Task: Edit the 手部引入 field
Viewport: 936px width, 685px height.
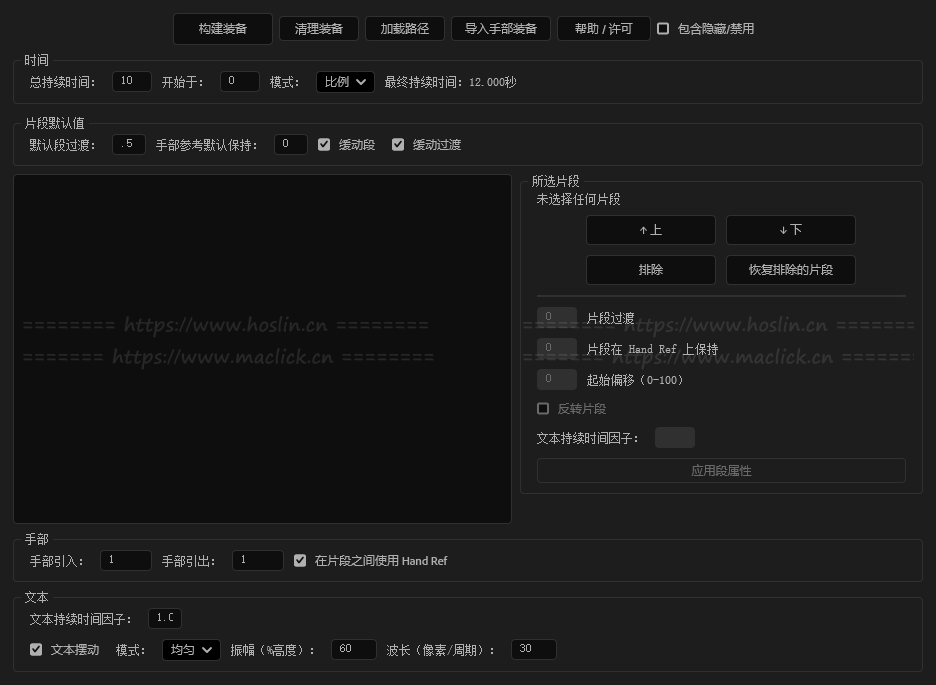Action: click(125, 560)
